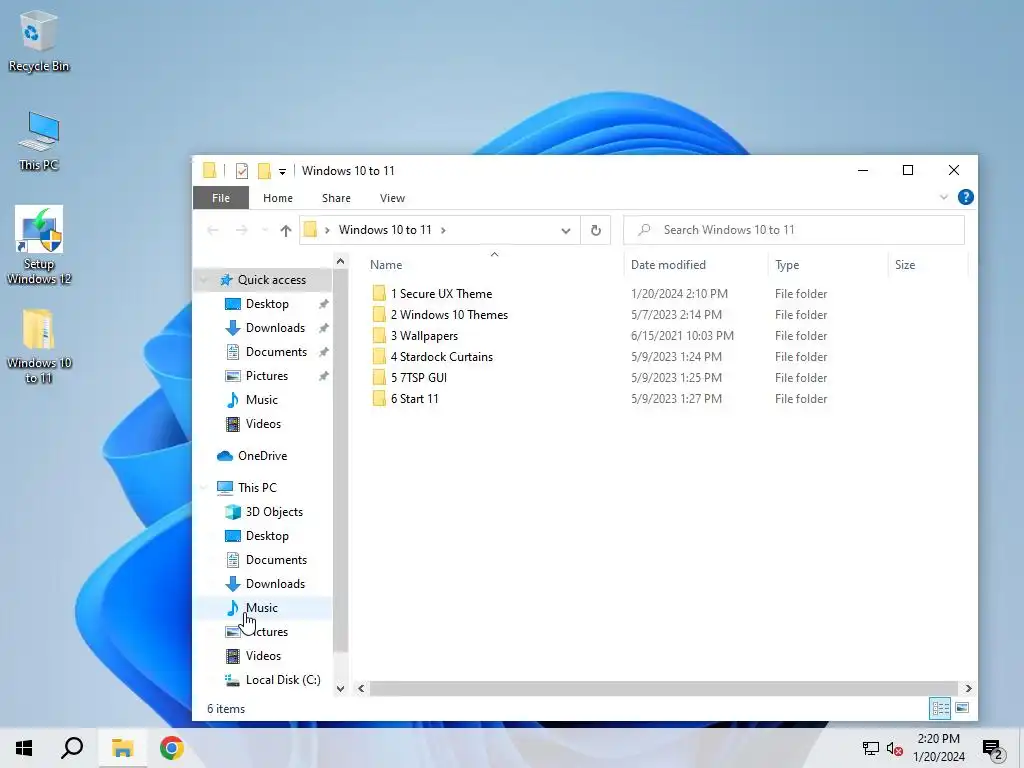Click File Explorer taskbar icon
This screenshot has width=1024, height=768.
(x=122, y=748)
